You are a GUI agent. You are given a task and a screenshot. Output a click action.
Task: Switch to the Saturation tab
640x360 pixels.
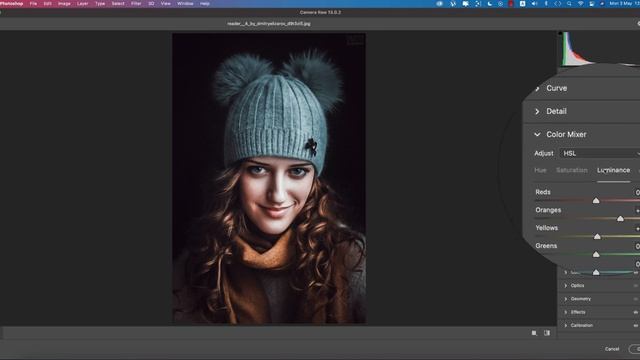571,170
